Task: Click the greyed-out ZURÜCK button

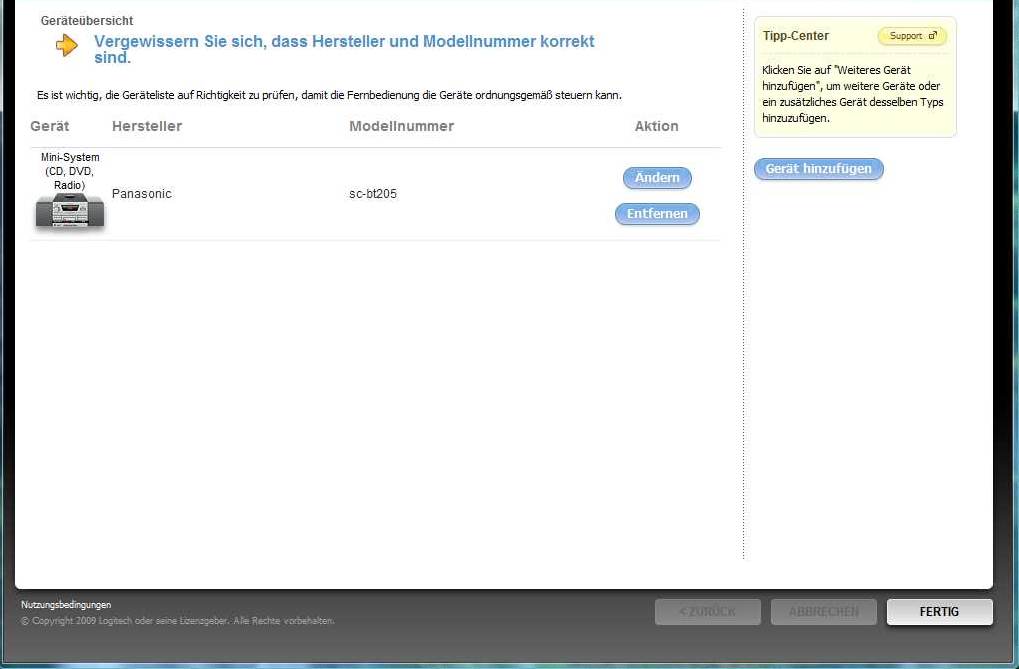Action: tap(707, 612)
